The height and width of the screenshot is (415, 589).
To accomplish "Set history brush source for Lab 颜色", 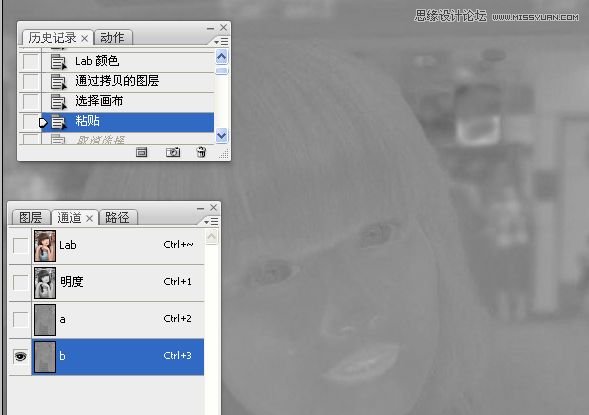I will [x=30, y=62].
